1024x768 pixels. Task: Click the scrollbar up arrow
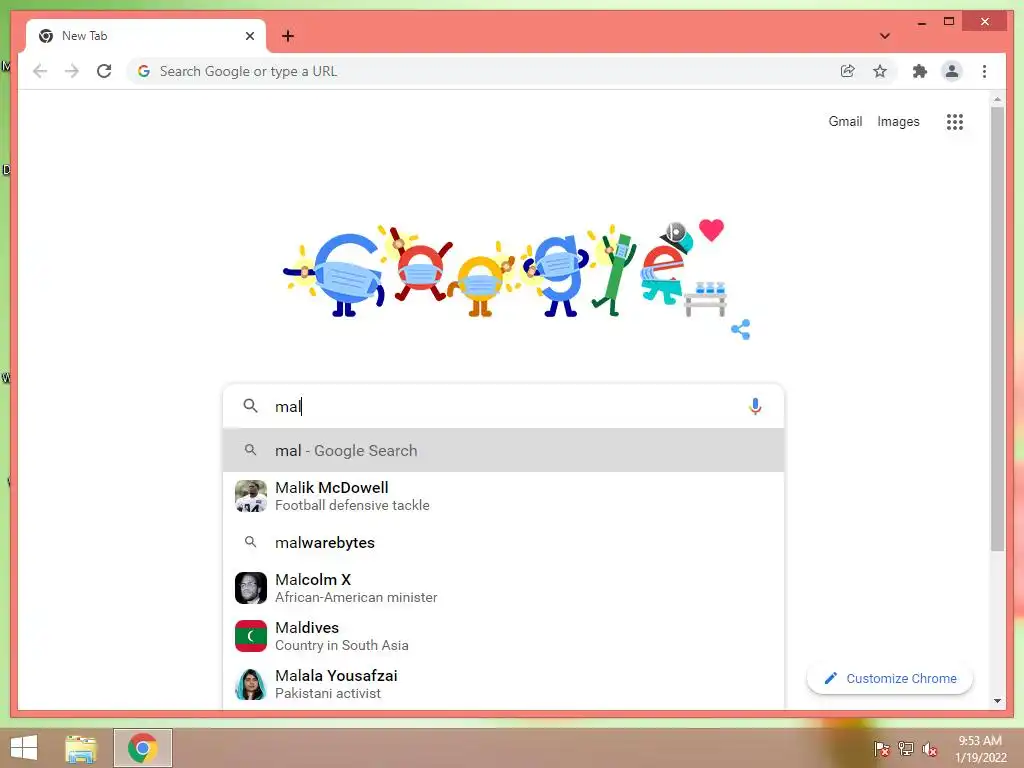pos(997,99)
